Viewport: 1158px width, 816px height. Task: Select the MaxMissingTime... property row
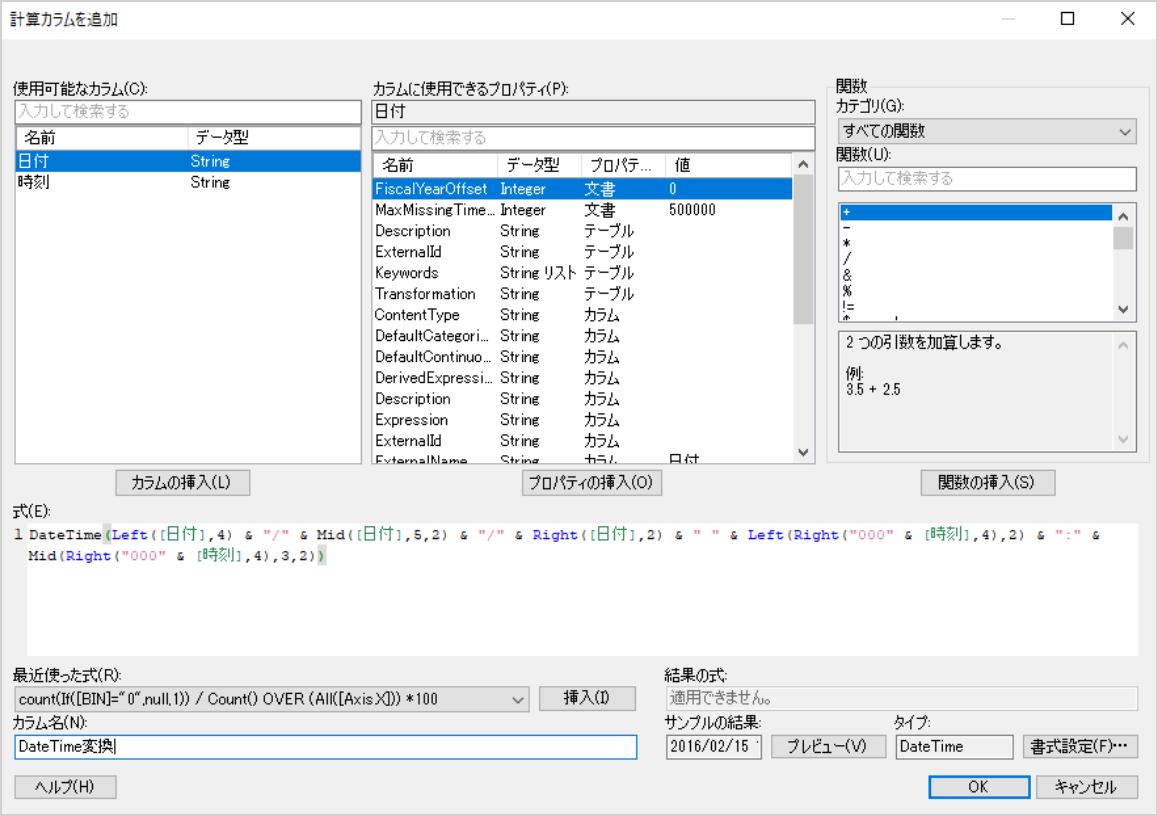click(582, 210)
